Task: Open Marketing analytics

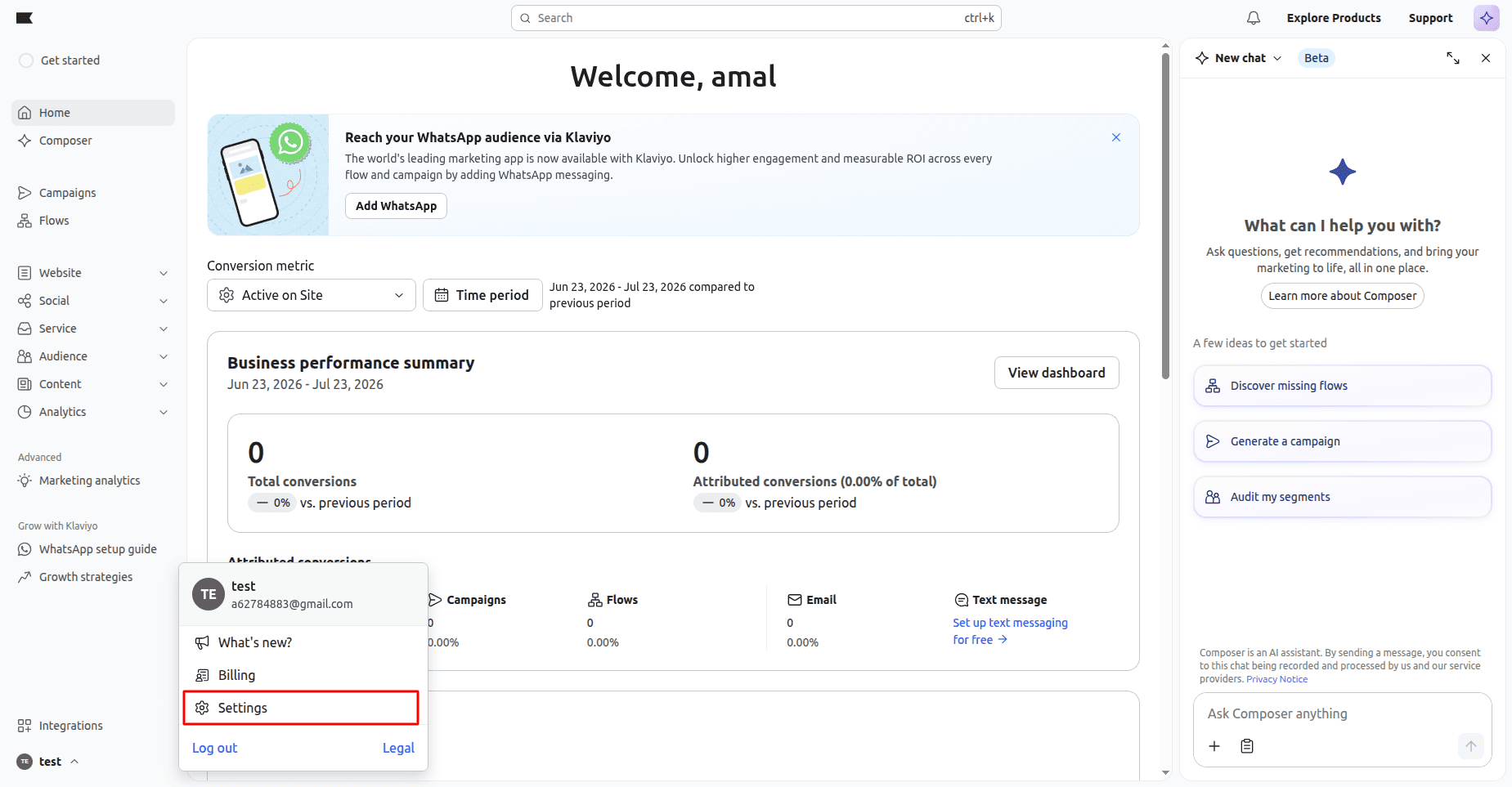Action: [93, 481]
